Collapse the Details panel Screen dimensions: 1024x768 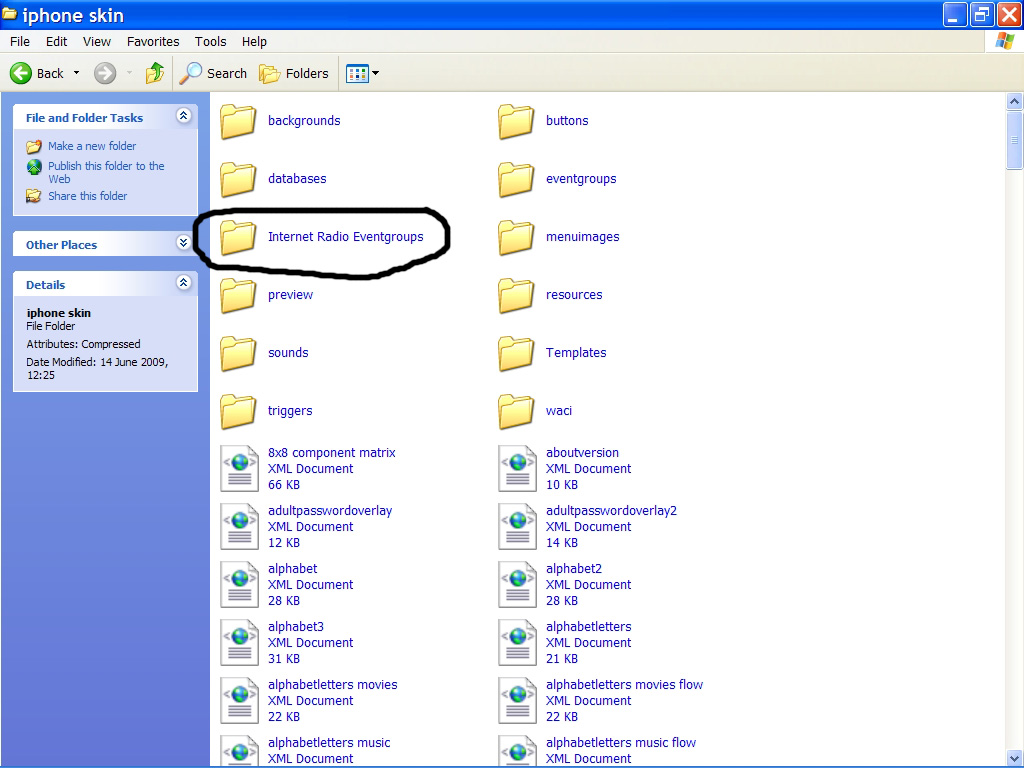click(x=184, y=283)
